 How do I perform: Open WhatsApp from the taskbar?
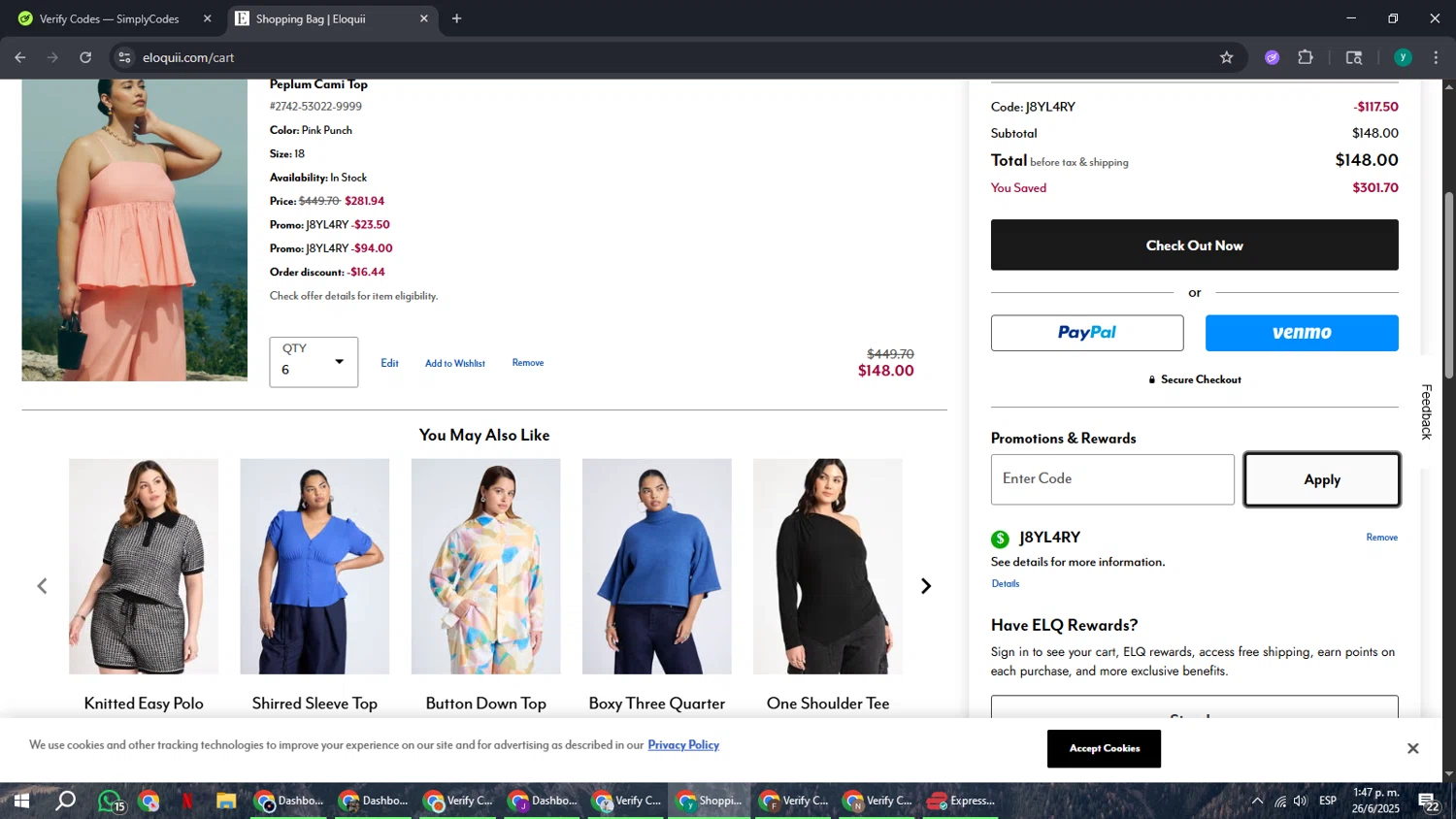[110, 801]
